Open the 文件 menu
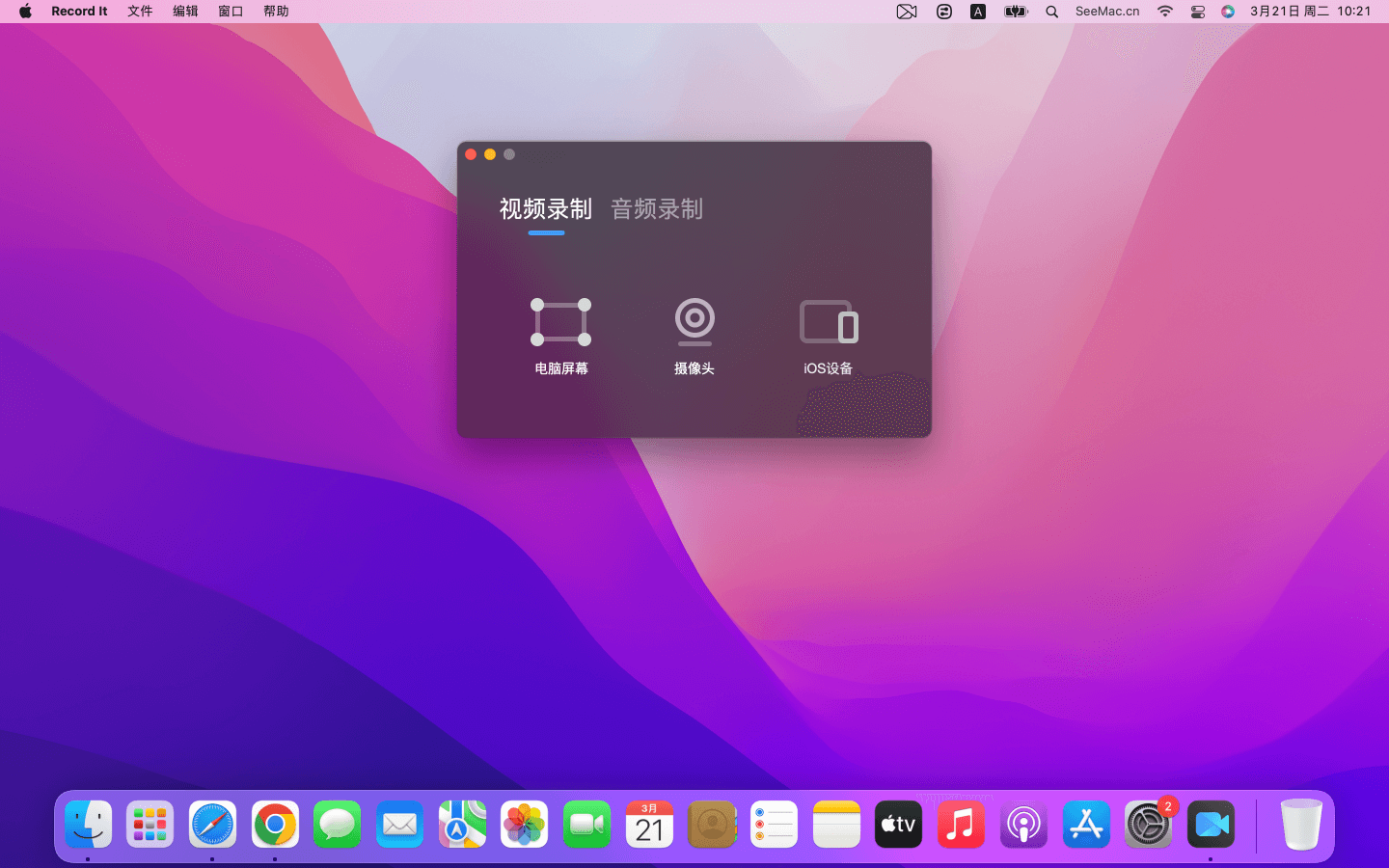This screenshot has width=1389, height=868. click(x=140, y=12)
